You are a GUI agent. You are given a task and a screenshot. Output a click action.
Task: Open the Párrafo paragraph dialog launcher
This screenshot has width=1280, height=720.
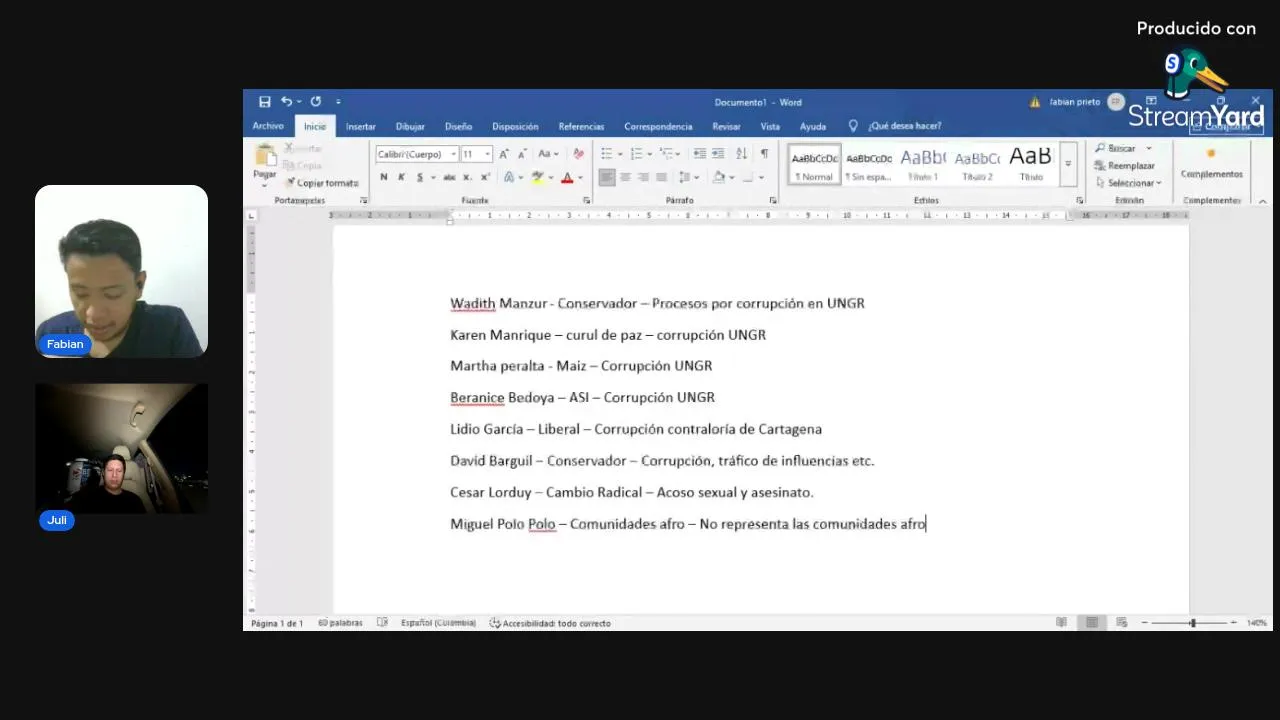pos(773,200)
